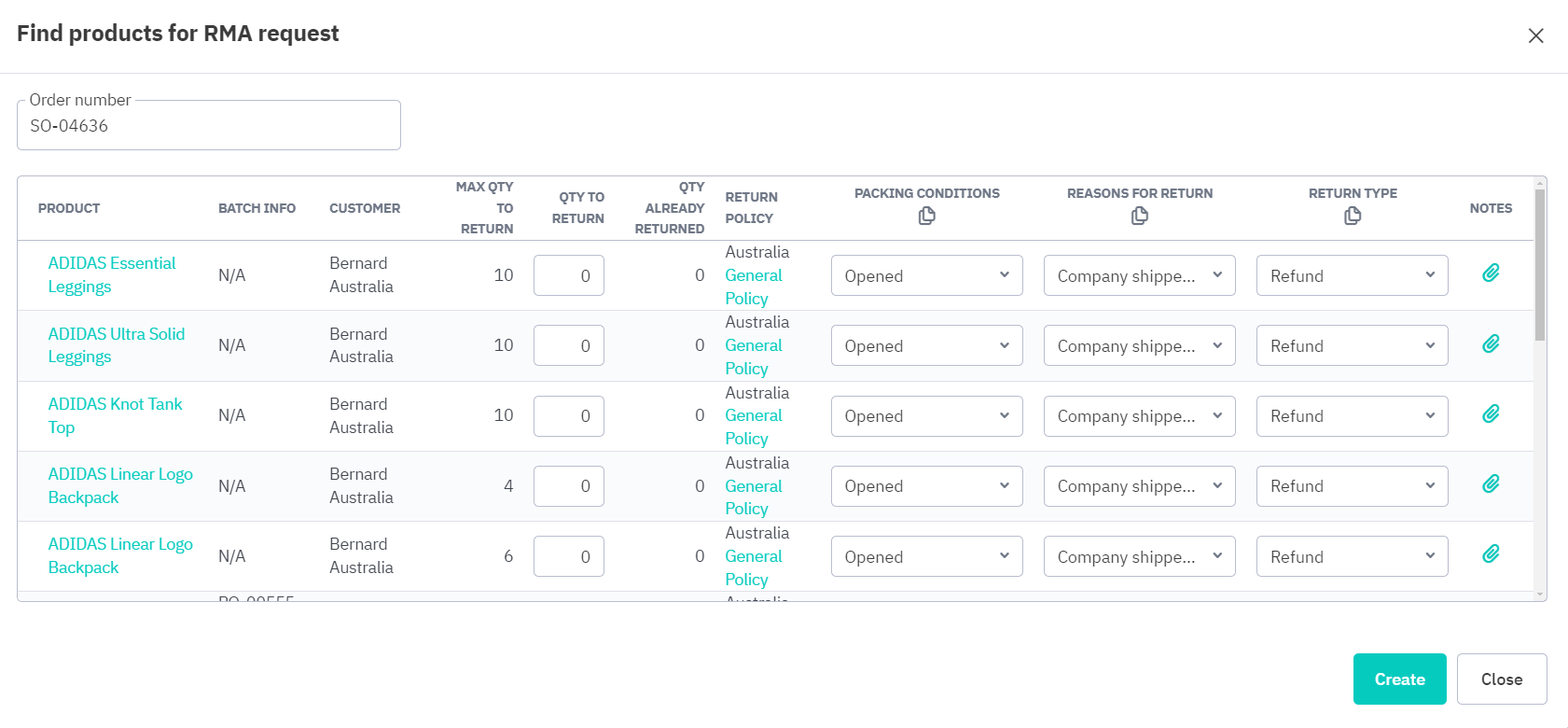Expand reasons for return dropdown for Ultra Solid Leggings
The height and width of the screenshot is (728, 1568).
click(x=1139, y=346)
